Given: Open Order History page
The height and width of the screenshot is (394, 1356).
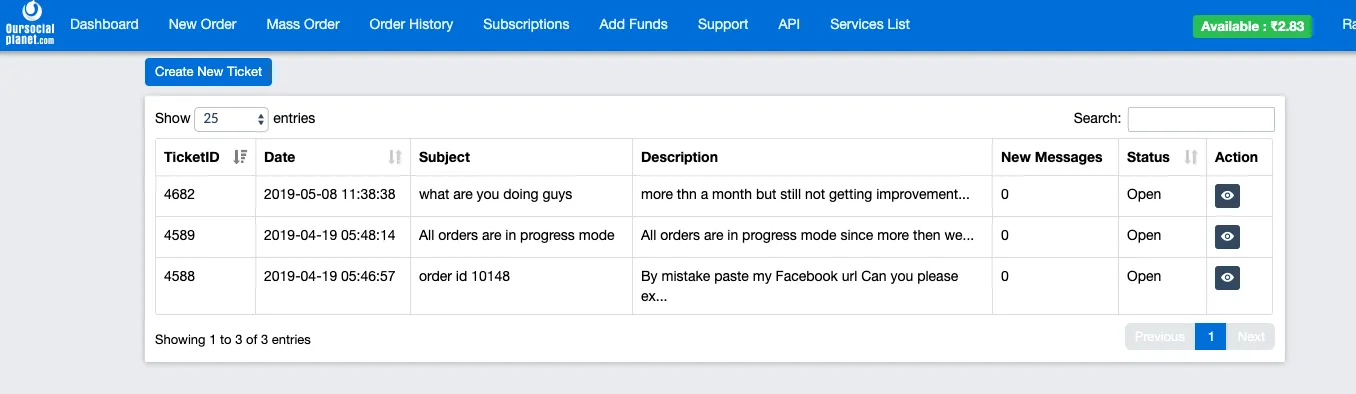Looking at the screenshot, I should [411, 24].
